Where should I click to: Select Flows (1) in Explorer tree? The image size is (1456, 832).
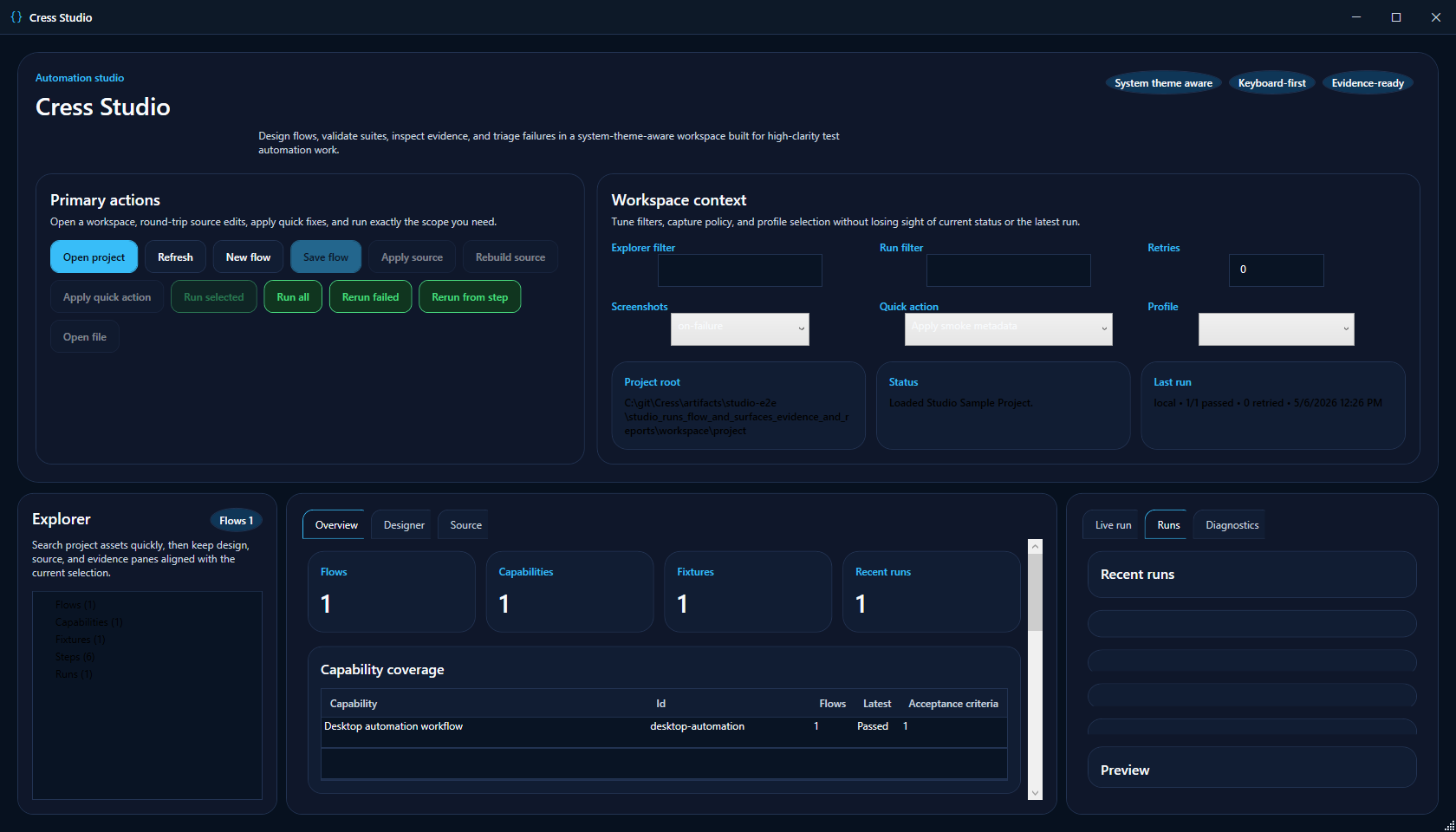click(x=75, y=605)
